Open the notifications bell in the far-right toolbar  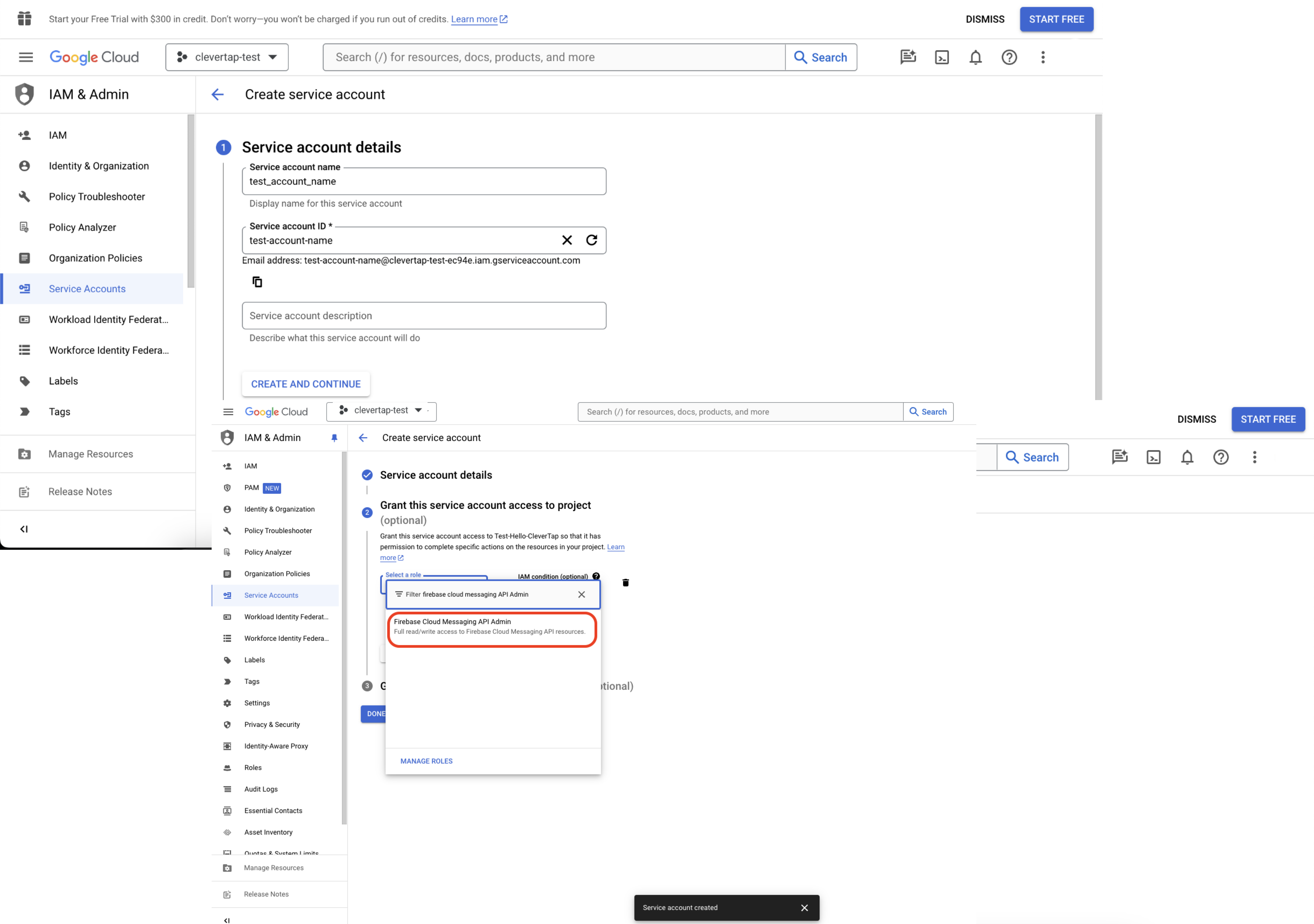1187,457
